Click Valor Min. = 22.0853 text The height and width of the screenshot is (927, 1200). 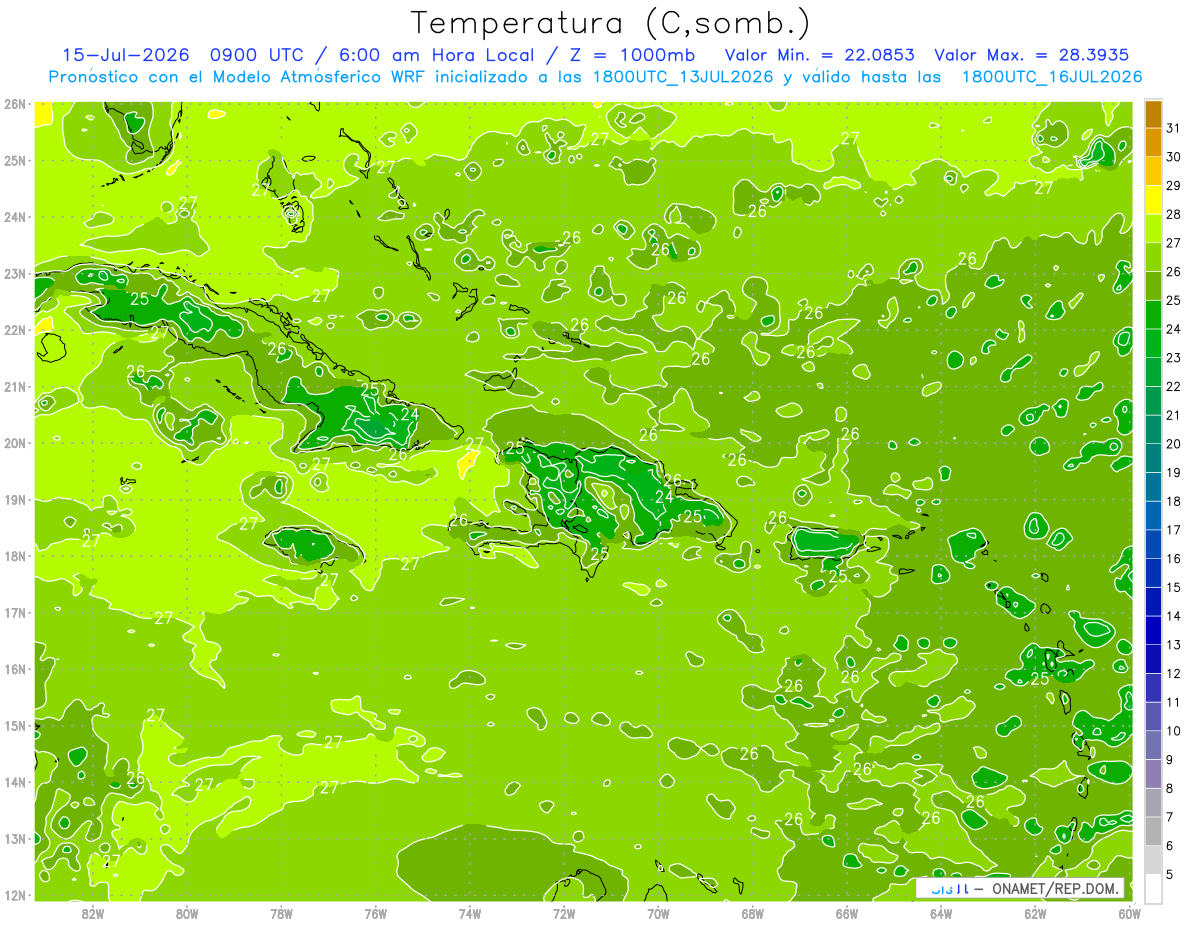819,55
